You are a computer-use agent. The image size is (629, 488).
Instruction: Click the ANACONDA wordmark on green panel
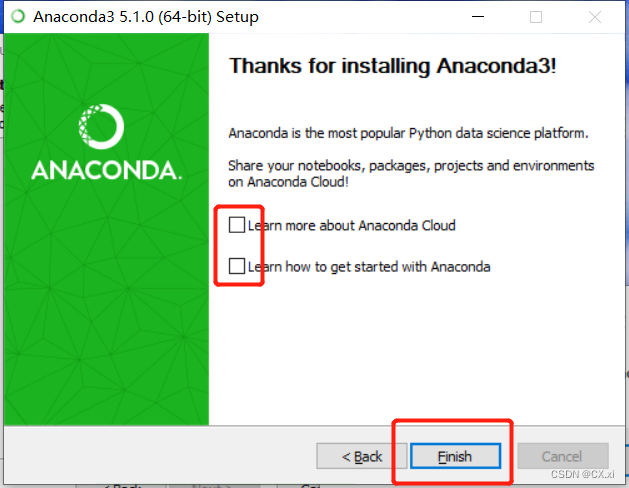(107, 170)
